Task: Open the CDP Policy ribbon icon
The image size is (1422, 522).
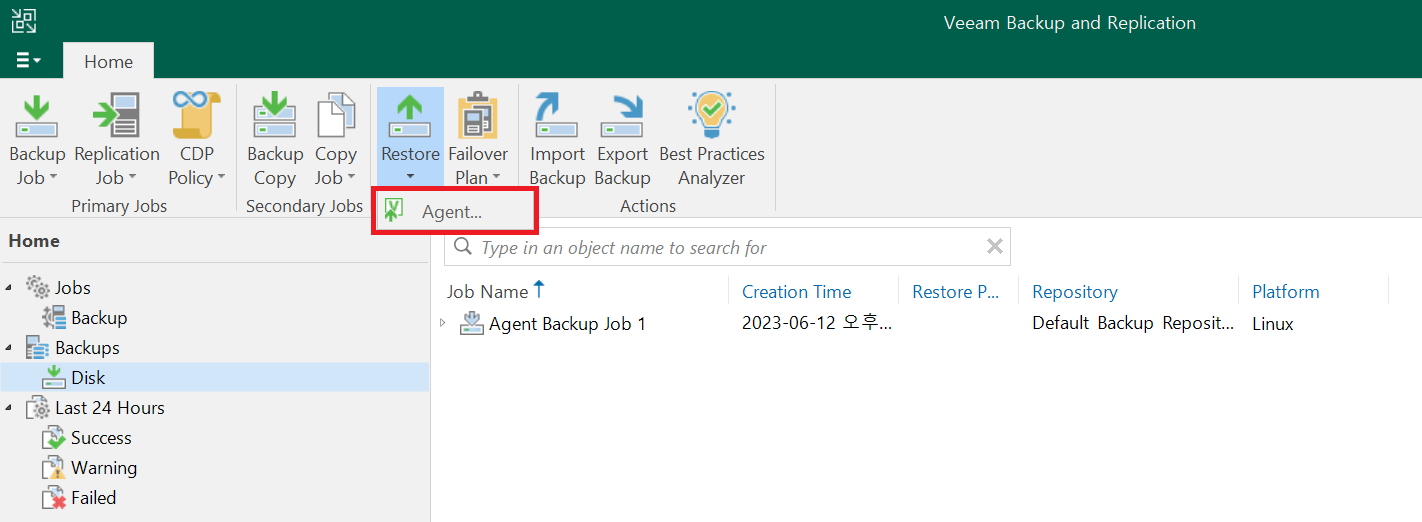Action: pyautogui.click(x=196, y=115)
